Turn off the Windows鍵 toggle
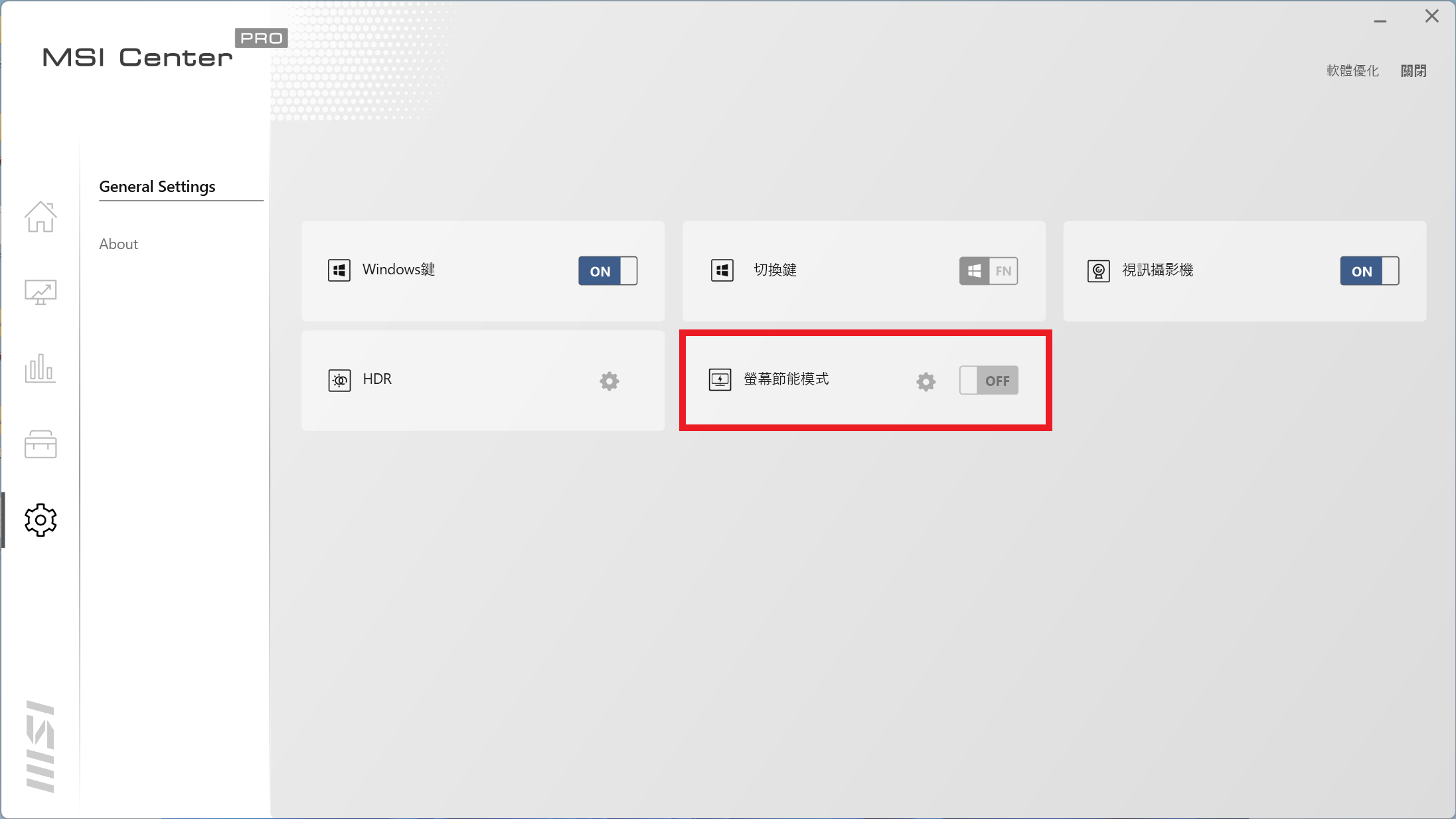Image resolution: width=1456 pixels, height=819 pixels. (607, 271)
